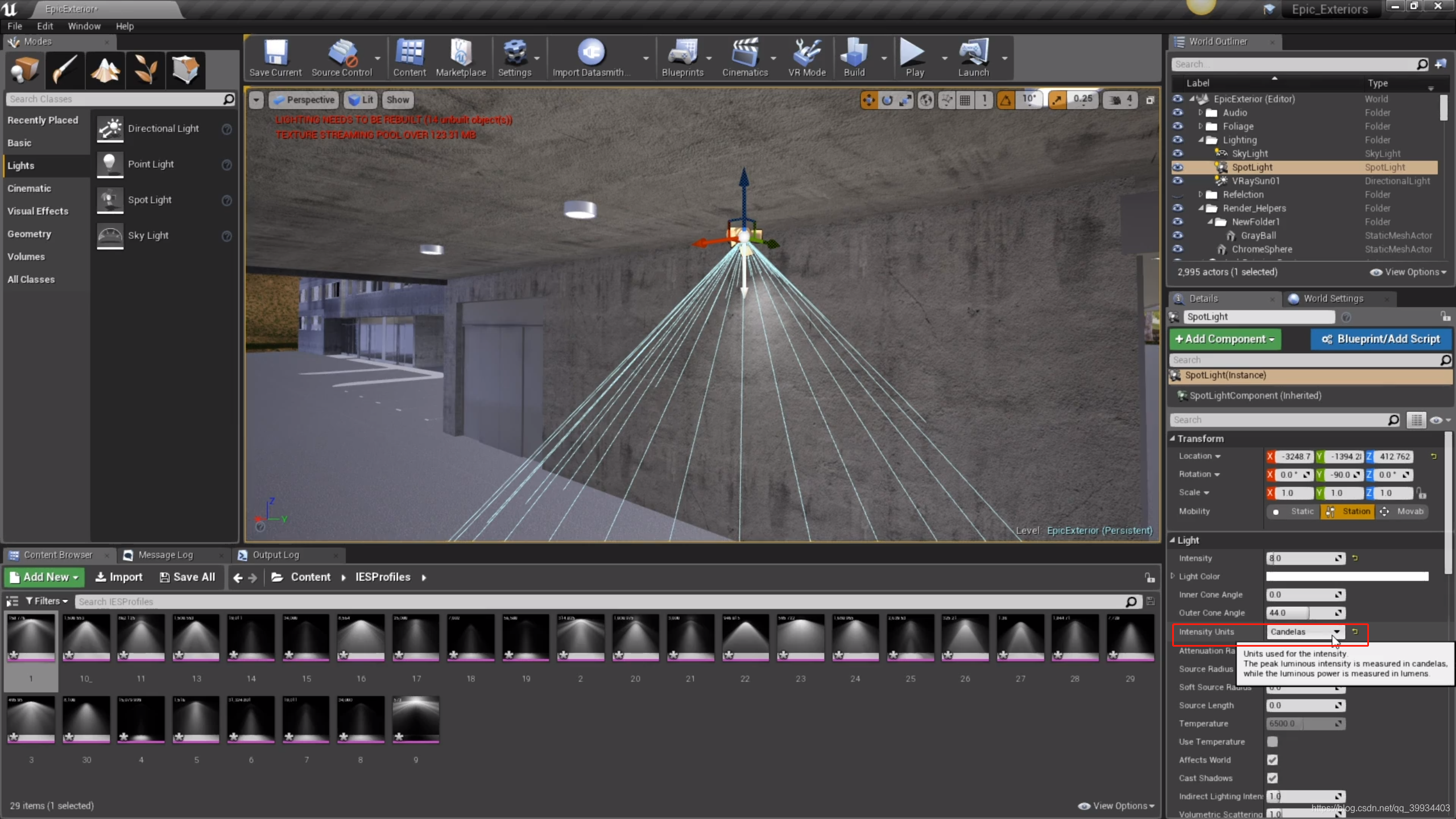Open the Intensity Units Candelas dropdown
1456x819 pixels.
pos(1305,632)
